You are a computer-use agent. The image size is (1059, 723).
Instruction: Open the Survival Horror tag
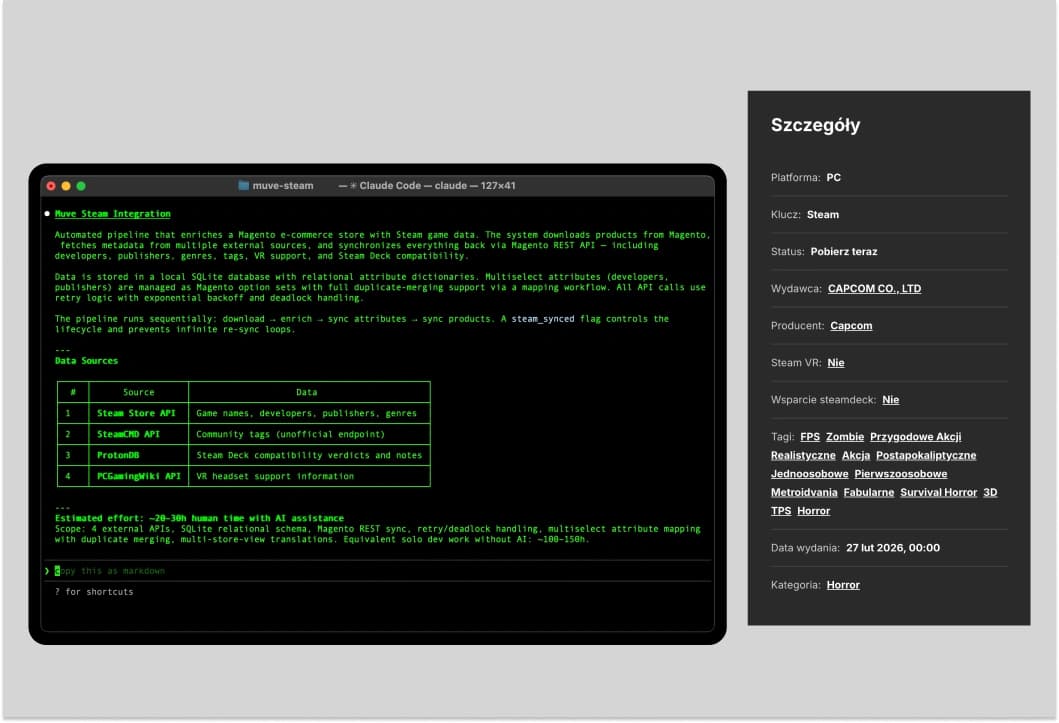tap(939, 493)
